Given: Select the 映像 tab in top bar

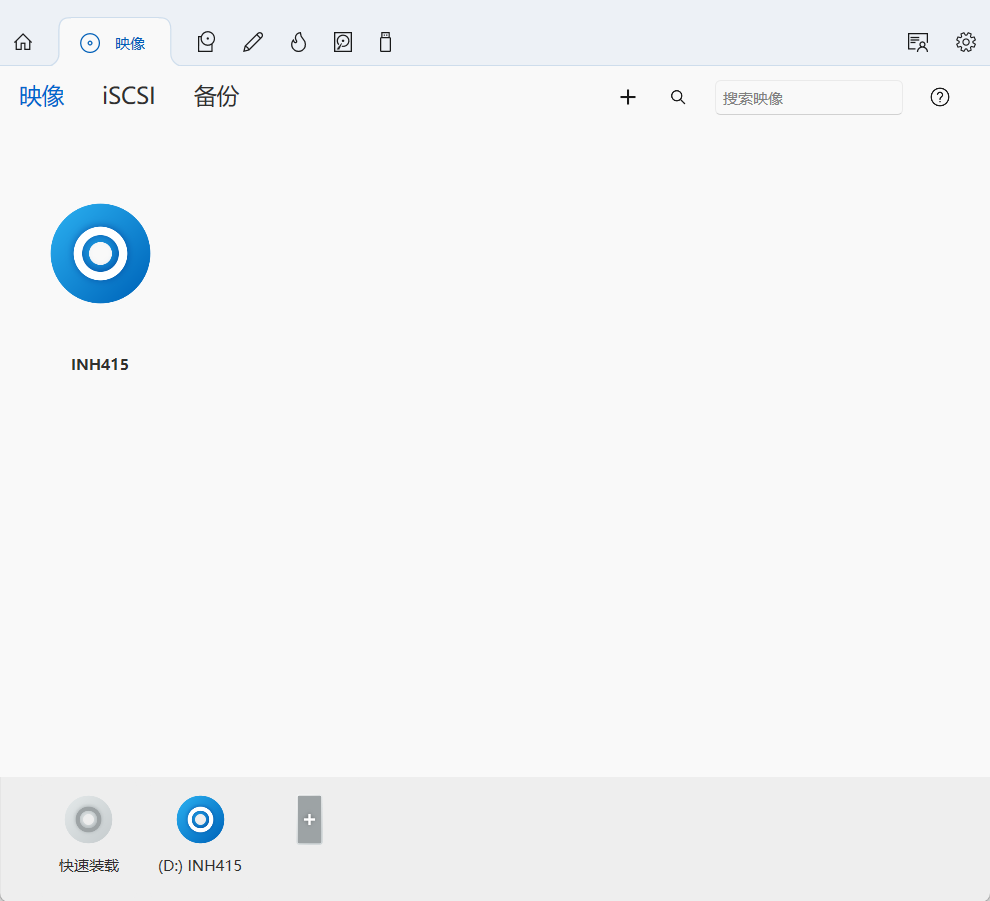Looking at the screenshot, I should click(114, 43).
